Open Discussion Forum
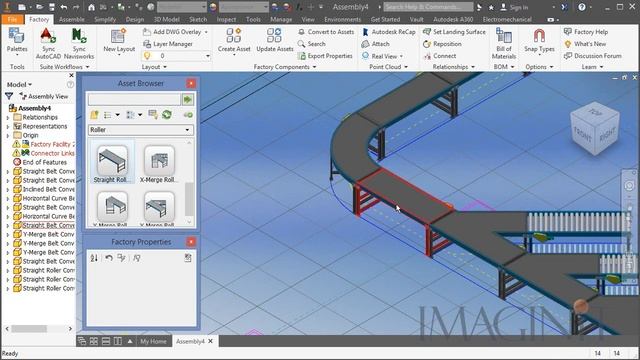The image size is (640, 360). click(593, 56)
